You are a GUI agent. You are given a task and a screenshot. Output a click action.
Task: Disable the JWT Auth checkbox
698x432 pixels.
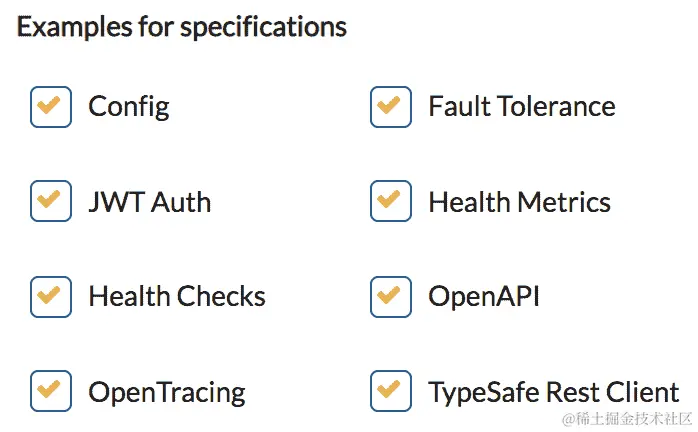click(x=51, y=201)
